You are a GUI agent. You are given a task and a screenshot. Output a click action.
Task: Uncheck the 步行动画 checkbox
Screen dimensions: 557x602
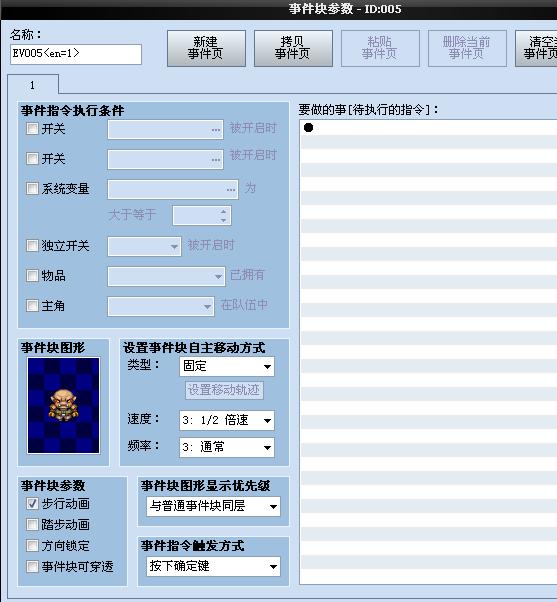(x=32, y=503)
